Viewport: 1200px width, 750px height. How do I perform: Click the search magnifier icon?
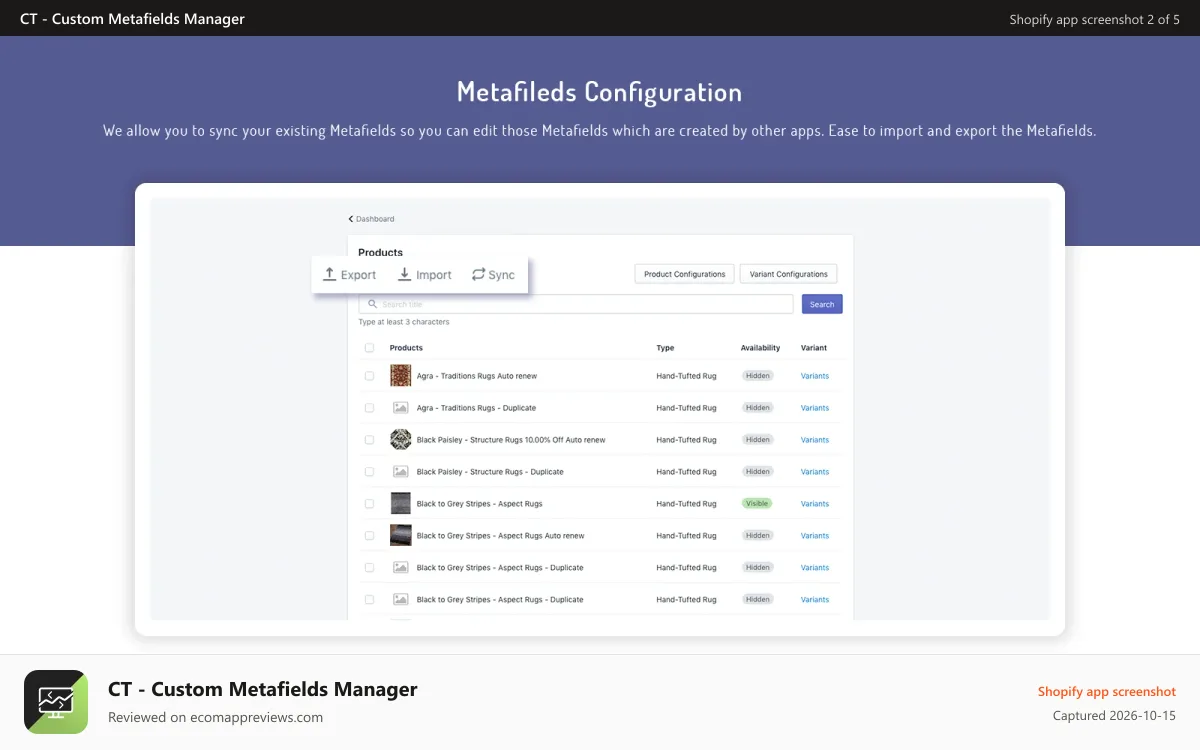[373, 304]
